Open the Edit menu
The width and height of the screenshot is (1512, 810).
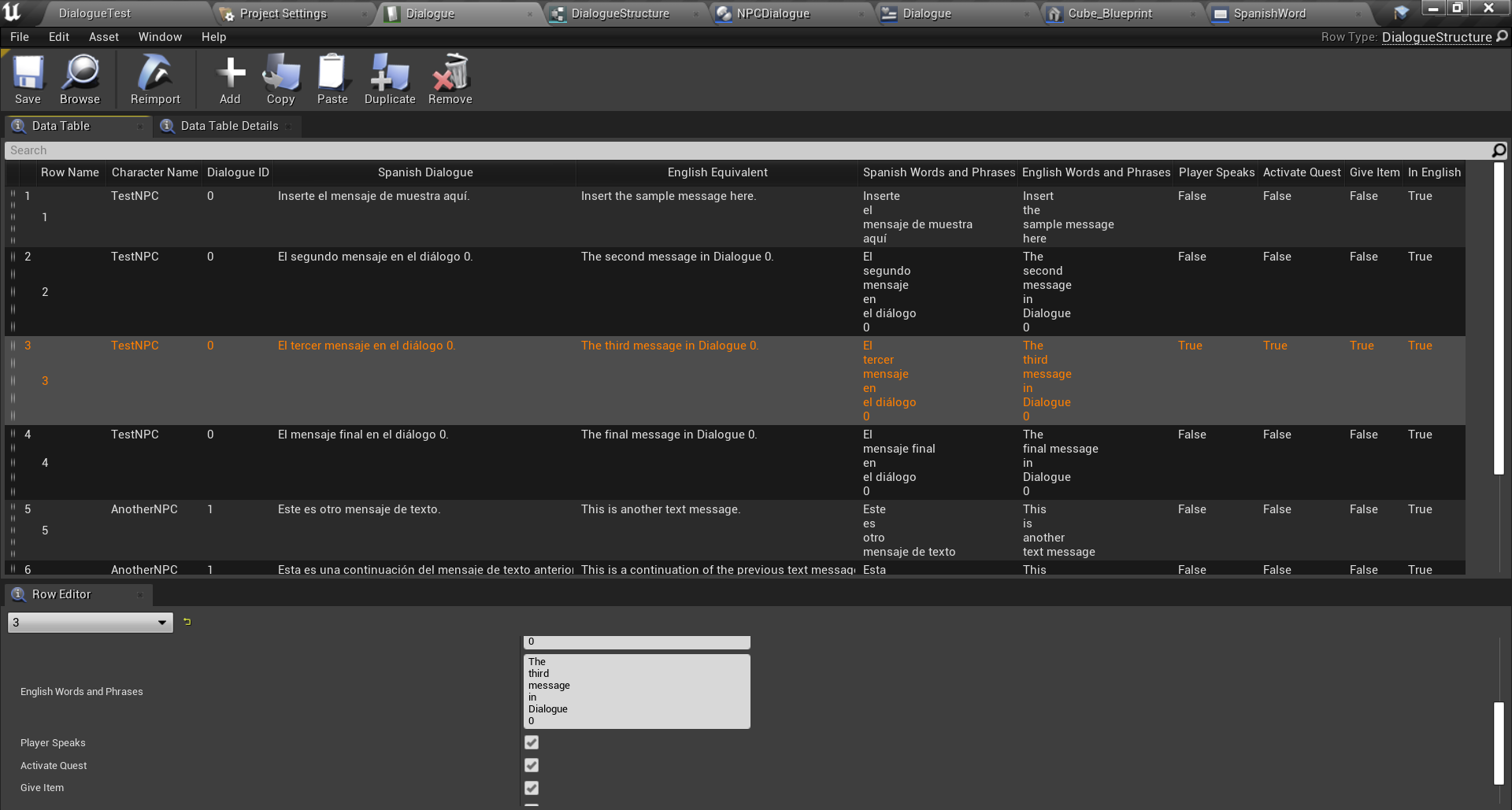coord(59,37)
